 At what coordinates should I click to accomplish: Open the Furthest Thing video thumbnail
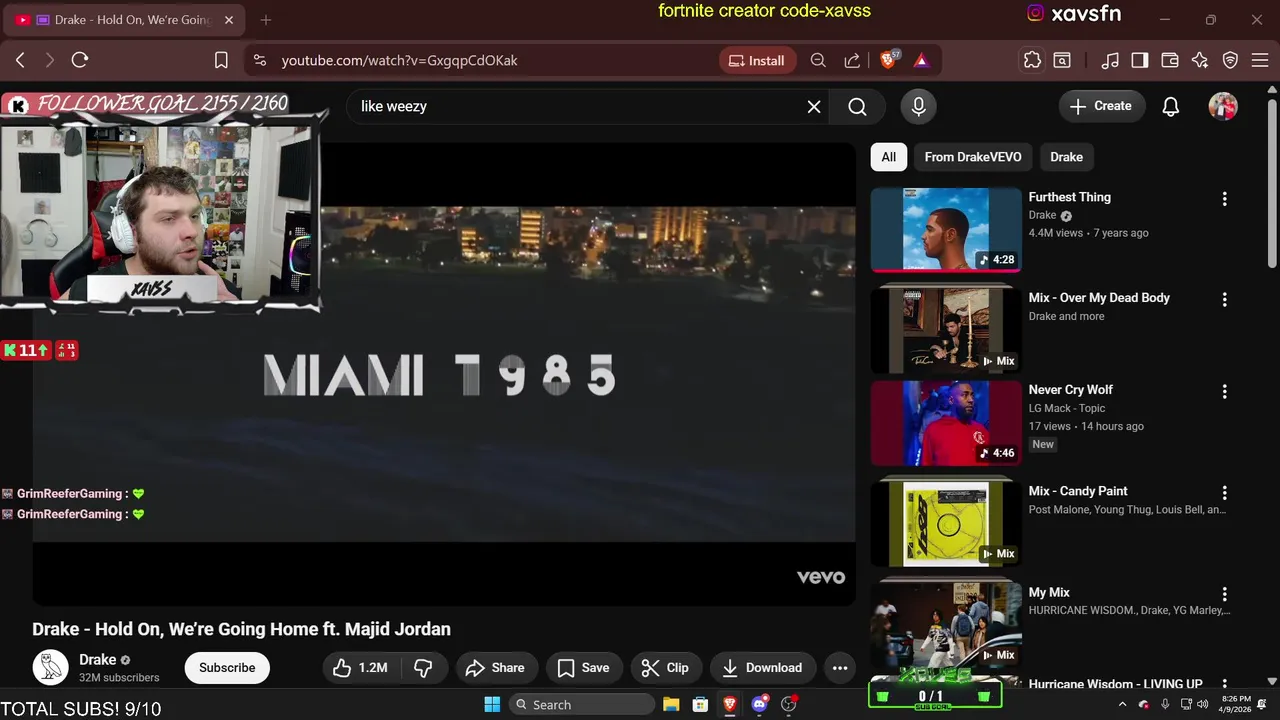946,230
